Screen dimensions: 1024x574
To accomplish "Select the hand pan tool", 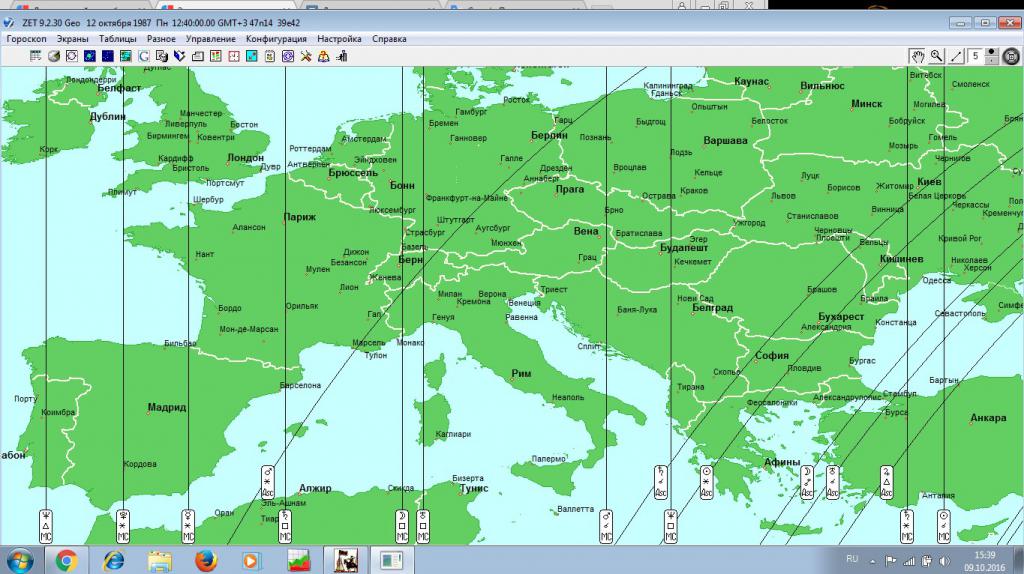I will (918, 56).
